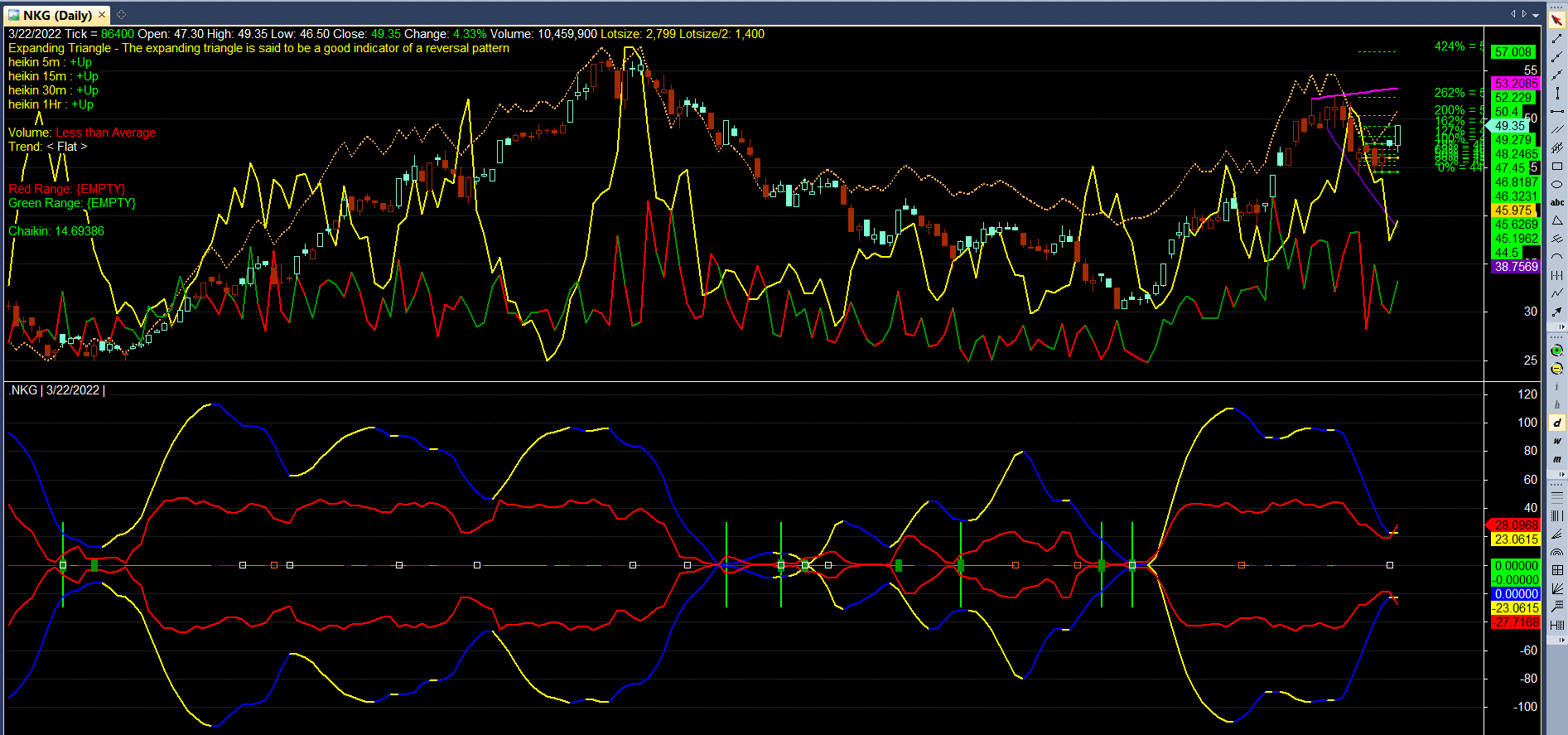Select the zig-zag line tool
Viewport: 1568px width, 735px height.
[1557, 293]
